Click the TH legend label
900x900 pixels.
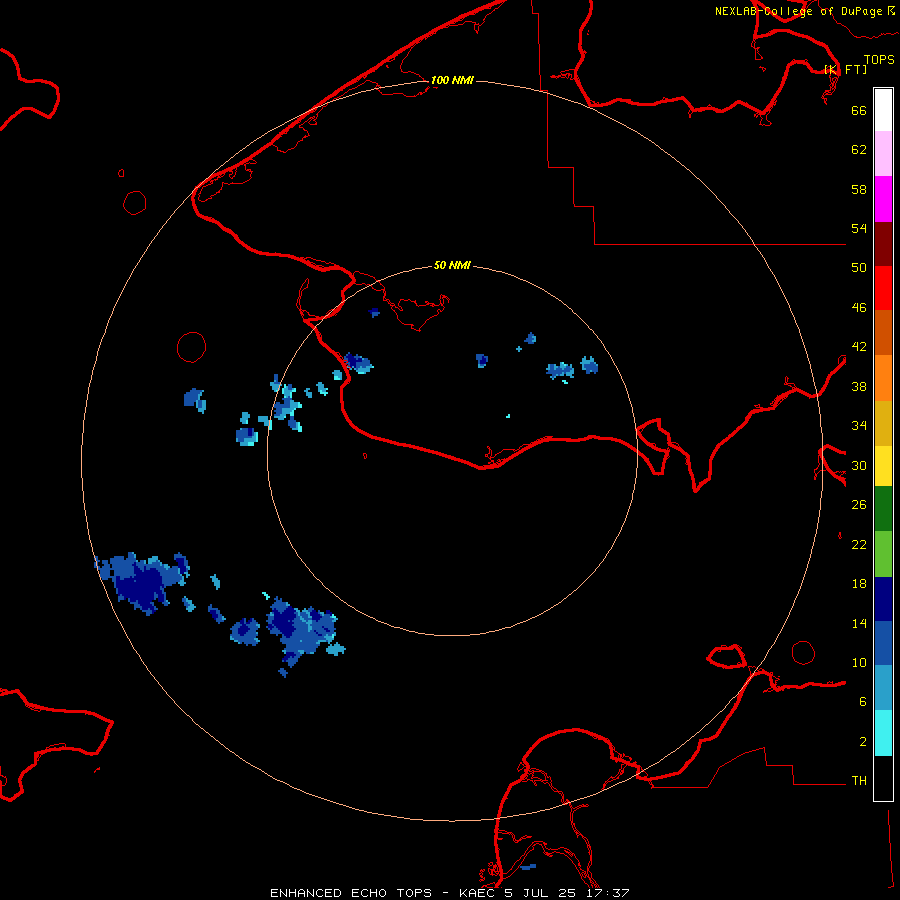pos(859,781)
